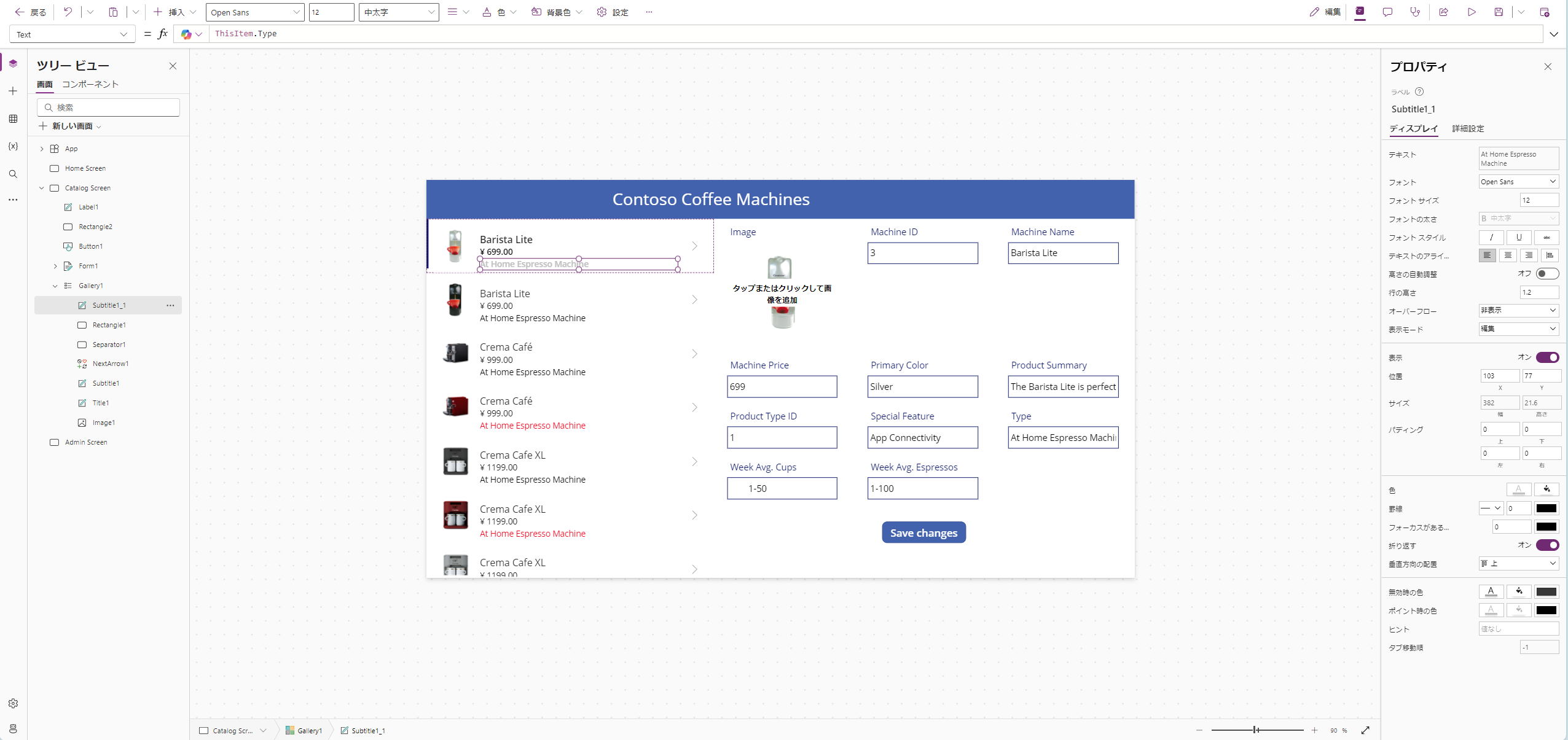Set left text alignment in Properties
The width and height of the screenshot is (1568, 740).
[1488, 255]
